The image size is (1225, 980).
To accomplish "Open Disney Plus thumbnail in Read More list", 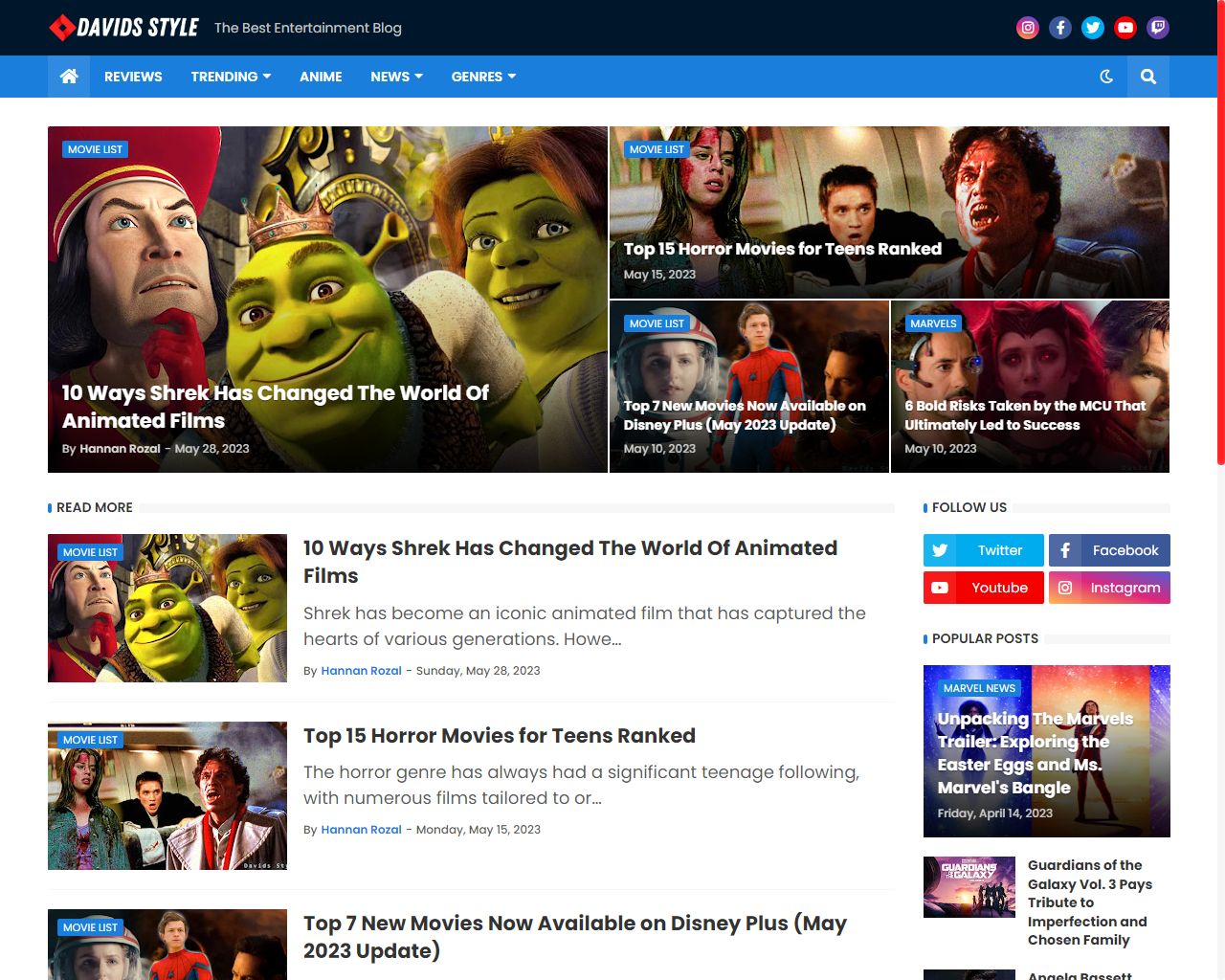I will [167, 945].
